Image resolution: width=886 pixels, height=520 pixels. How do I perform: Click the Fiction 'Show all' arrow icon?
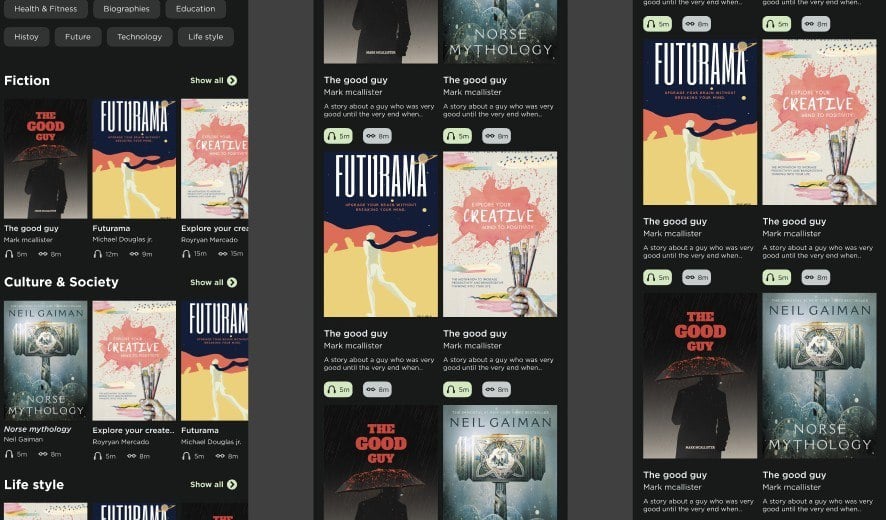[x=232, y=81]
